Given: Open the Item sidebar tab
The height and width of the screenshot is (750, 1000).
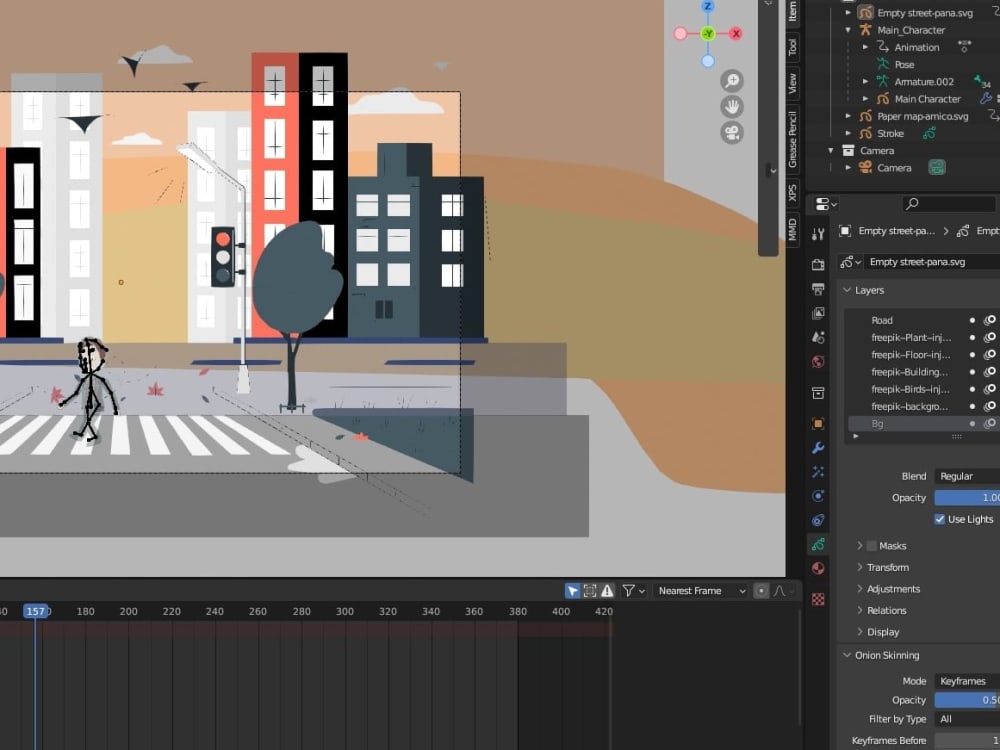Looking at the screenshot, I should point(792,11).
